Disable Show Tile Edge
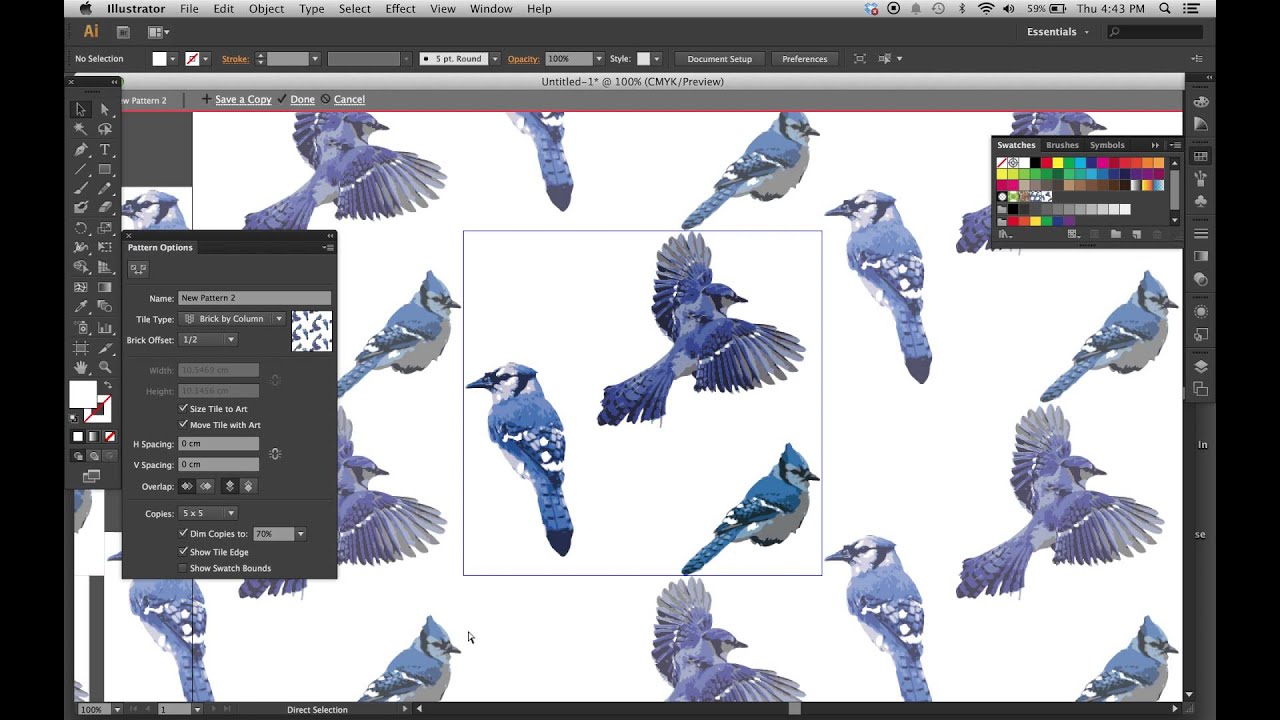Image resolution: width=1280 pixels, height=720 pixels. 183,551
